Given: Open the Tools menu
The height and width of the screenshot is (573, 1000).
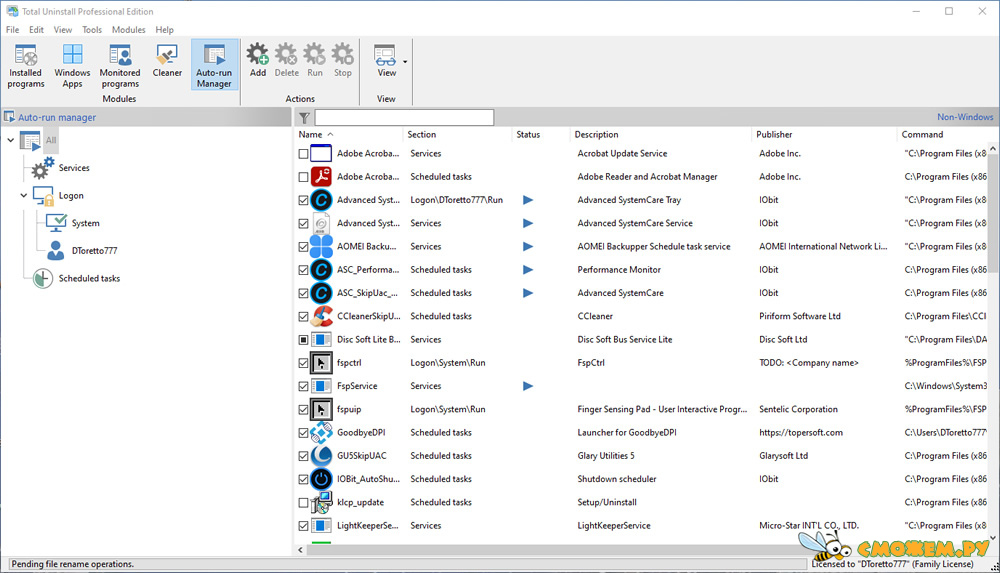Looking at the screenshot, I should [92, 29].
